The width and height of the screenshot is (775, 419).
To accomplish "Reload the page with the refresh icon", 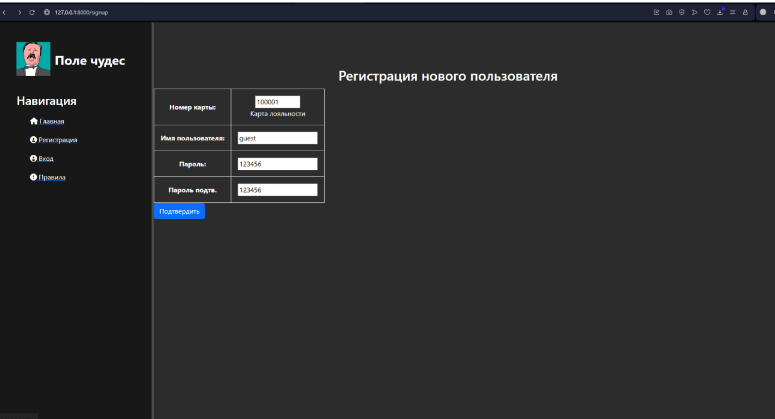I will click(x=32, y=11).
